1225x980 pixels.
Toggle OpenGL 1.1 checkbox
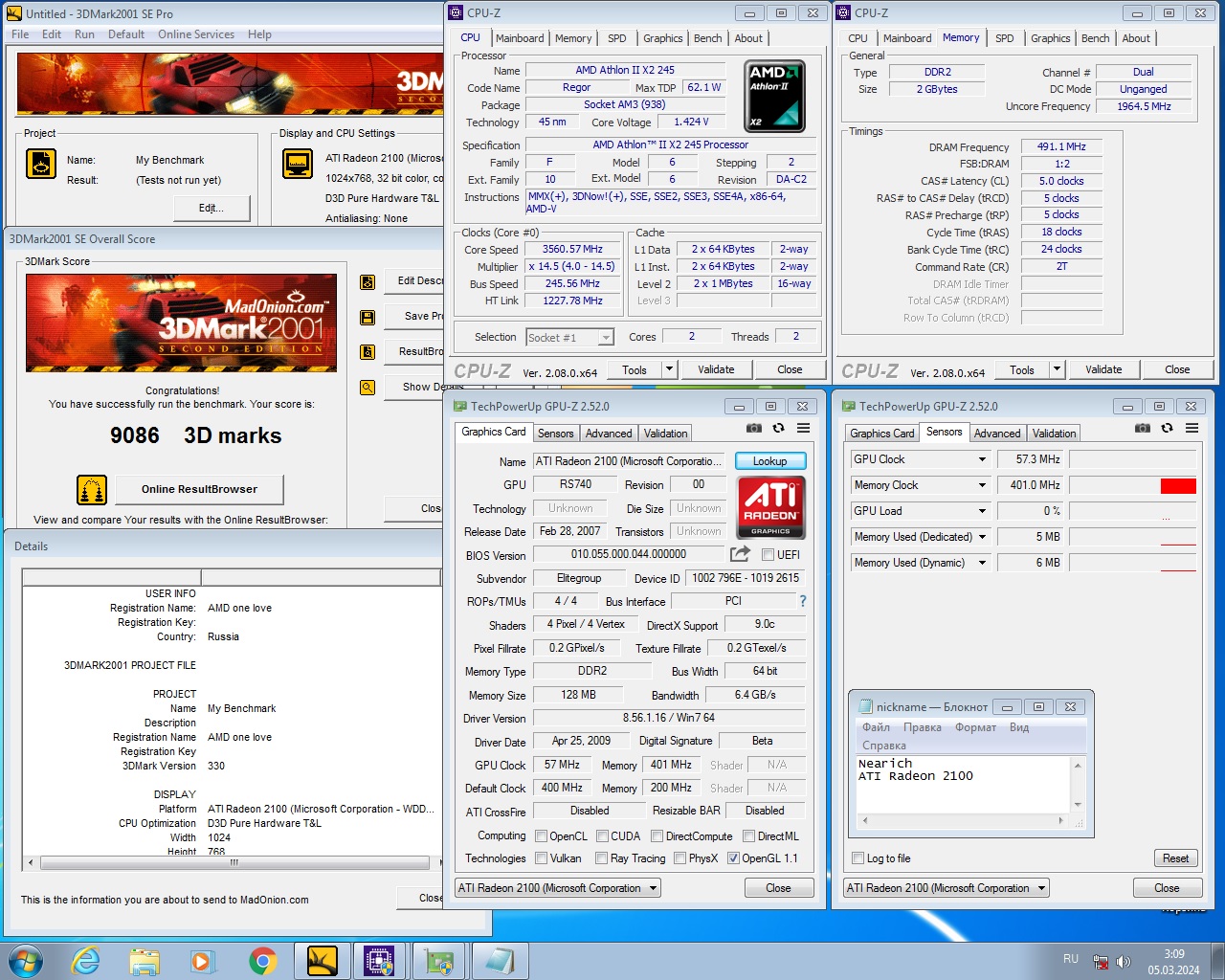(x=733, y=858)
